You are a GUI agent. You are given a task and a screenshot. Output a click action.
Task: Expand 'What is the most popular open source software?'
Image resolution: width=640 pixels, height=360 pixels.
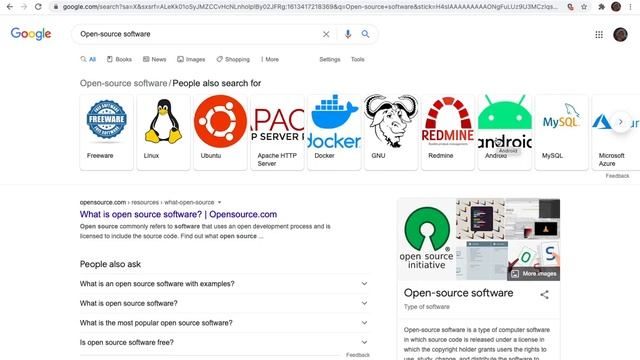pyautogui.click(x=224, y=323)
